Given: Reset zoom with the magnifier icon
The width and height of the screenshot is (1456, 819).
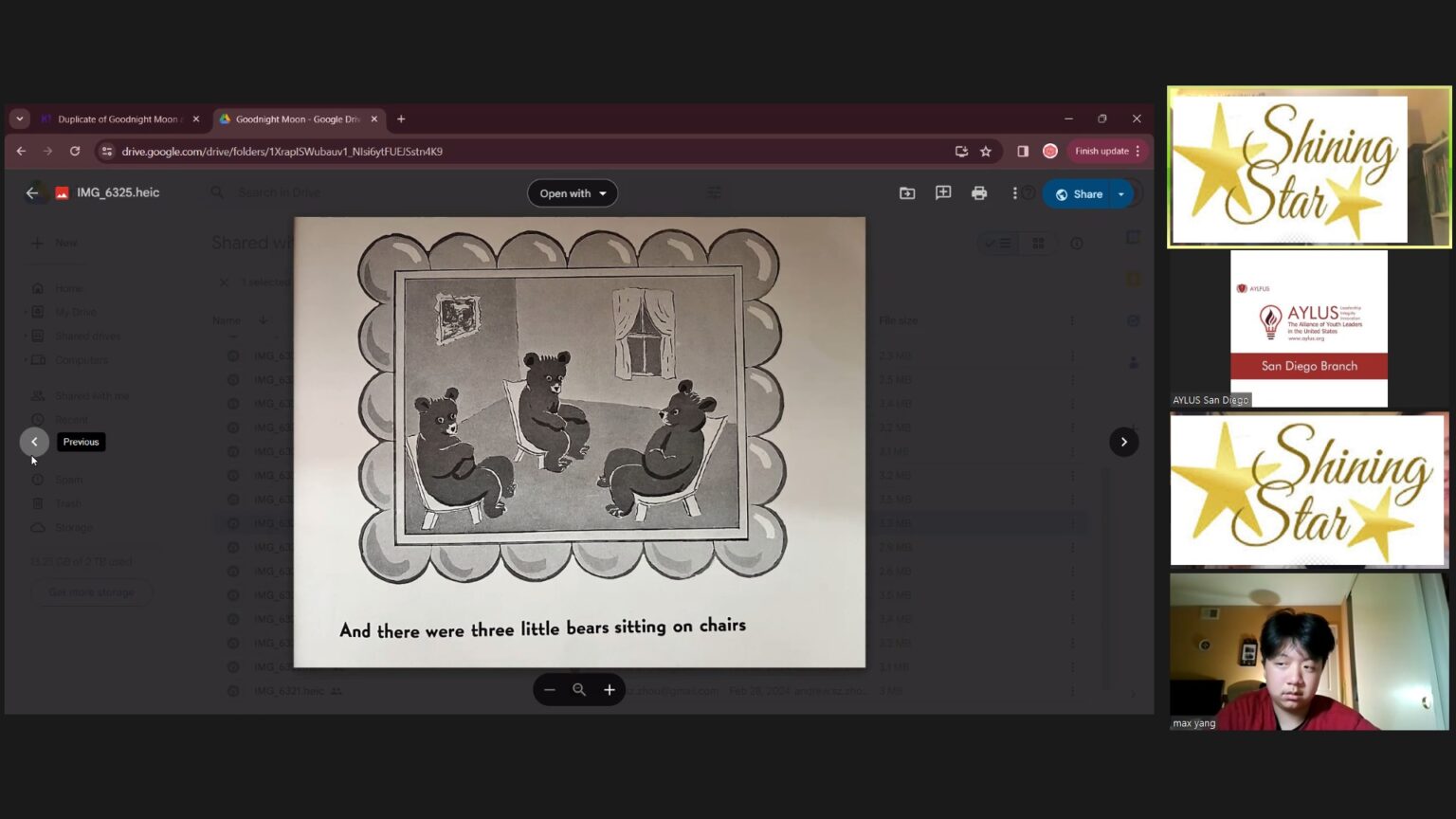Looking at the screenshot, I should pos(579,690).
